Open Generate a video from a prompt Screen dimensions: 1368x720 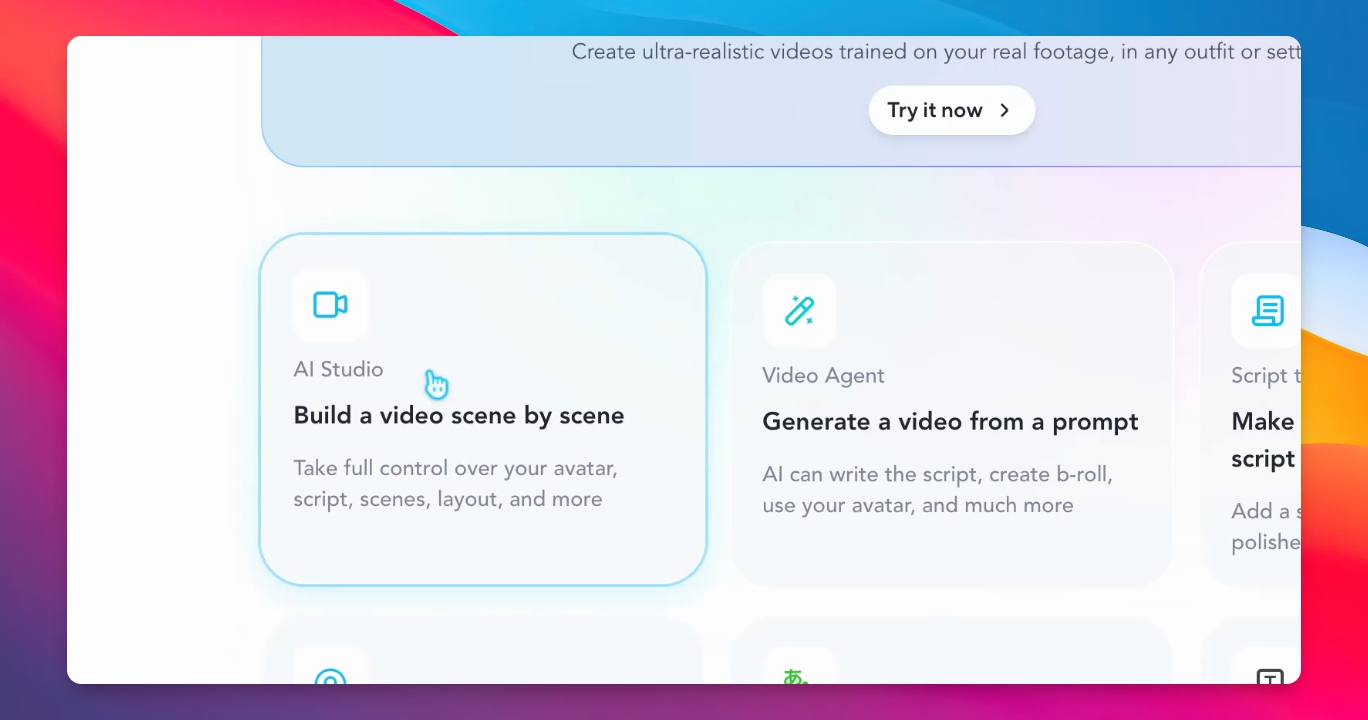(950, 421)
